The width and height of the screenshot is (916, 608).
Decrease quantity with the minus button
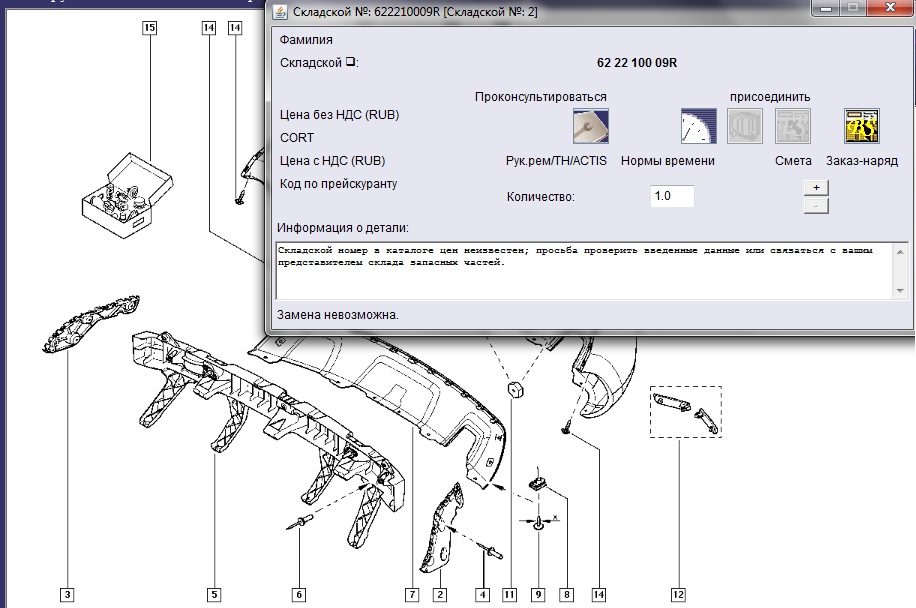coord(816,206)
